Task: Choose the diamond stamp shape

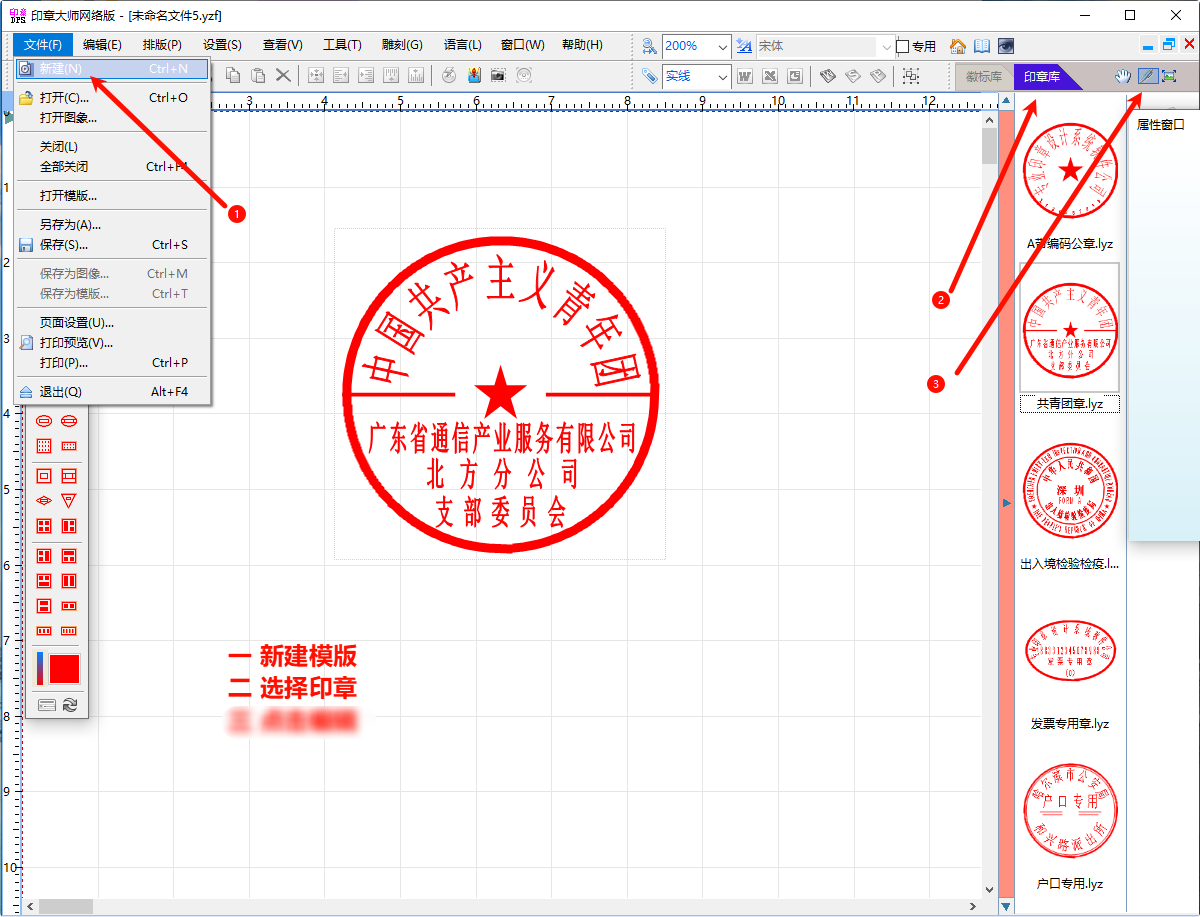Action: click(x=44, y=500)
